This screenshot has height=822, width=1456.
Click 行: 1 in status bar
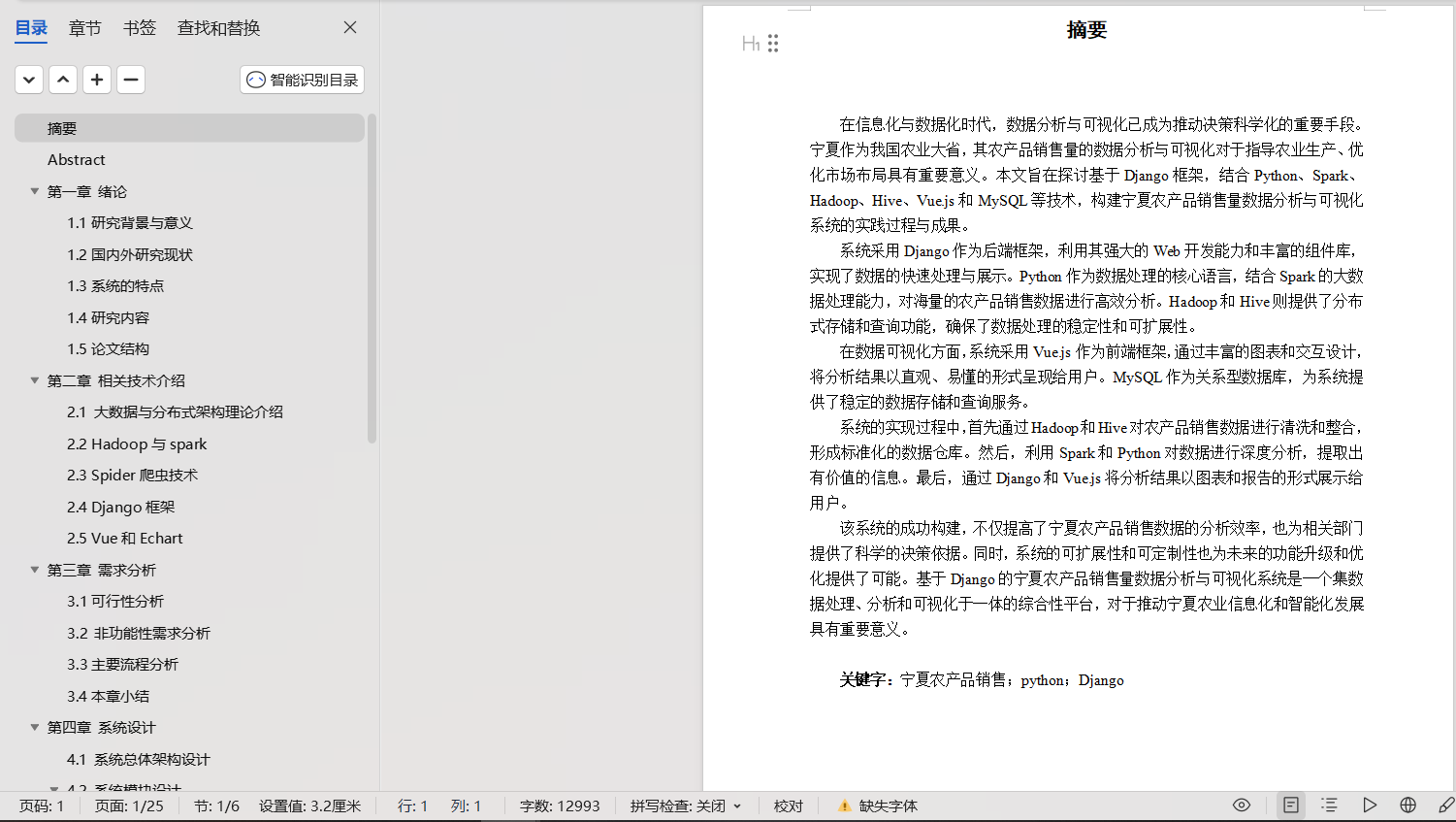(412, 806)
